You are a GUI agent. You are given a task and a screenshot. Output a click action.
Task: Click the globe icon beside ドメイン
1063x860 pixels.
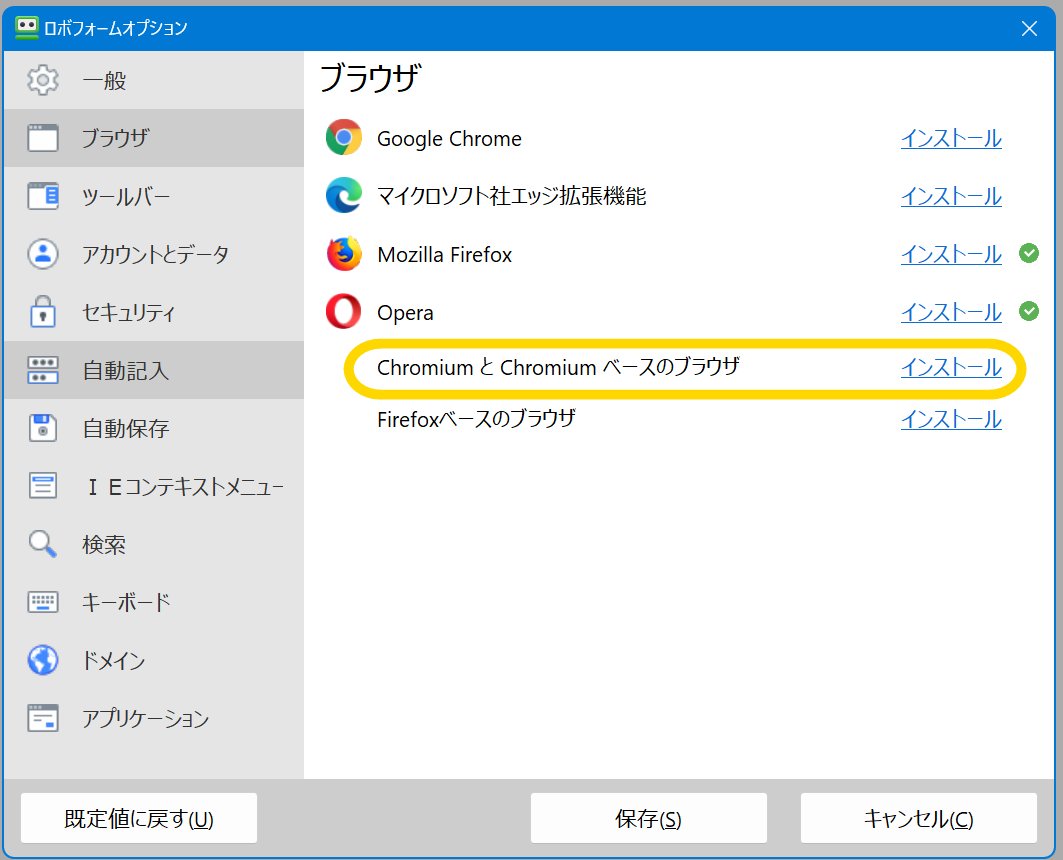(x=43, y=660)
